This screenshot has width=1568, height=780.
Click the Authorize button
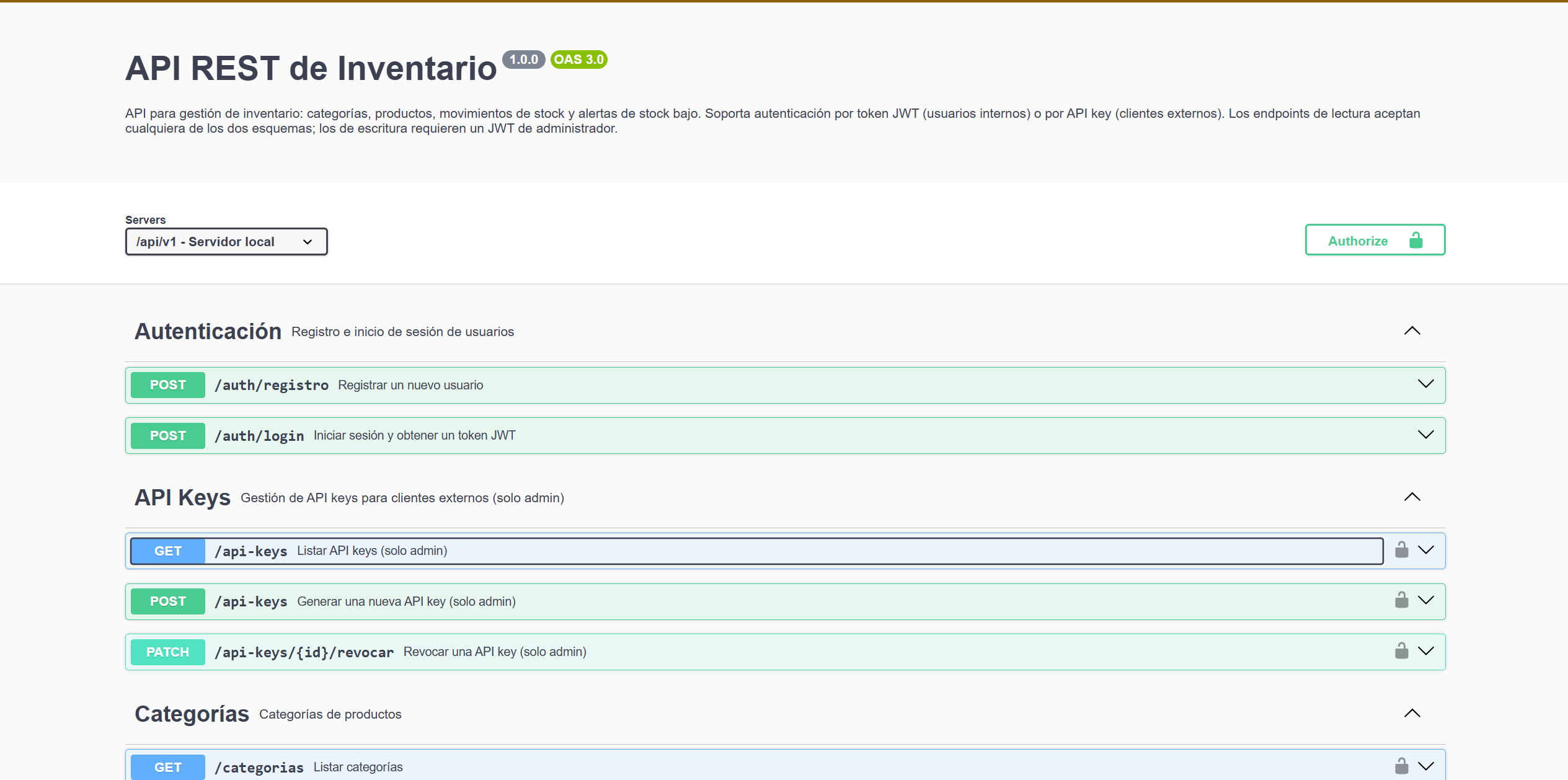click(1375, 240)
